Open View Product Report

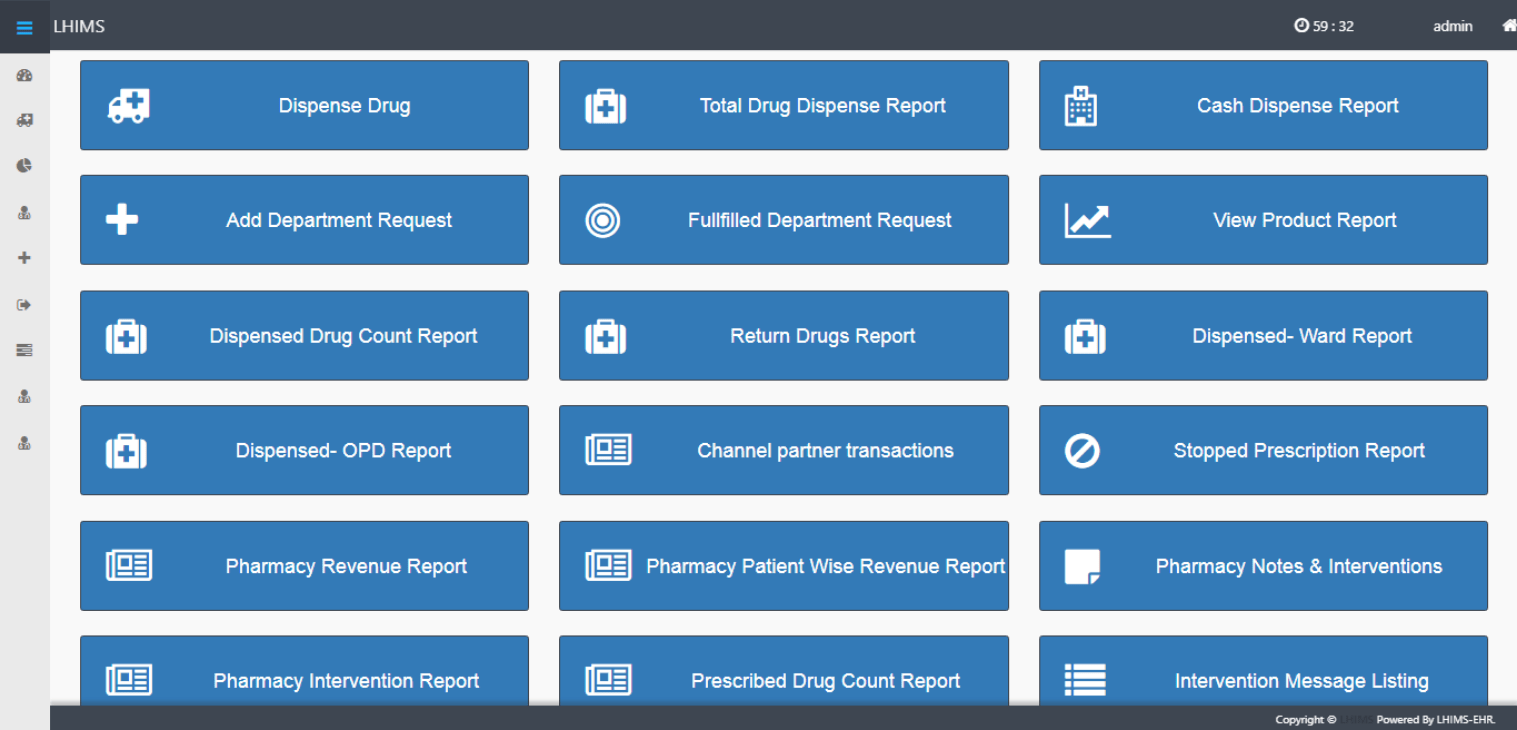click(1263, 220)
